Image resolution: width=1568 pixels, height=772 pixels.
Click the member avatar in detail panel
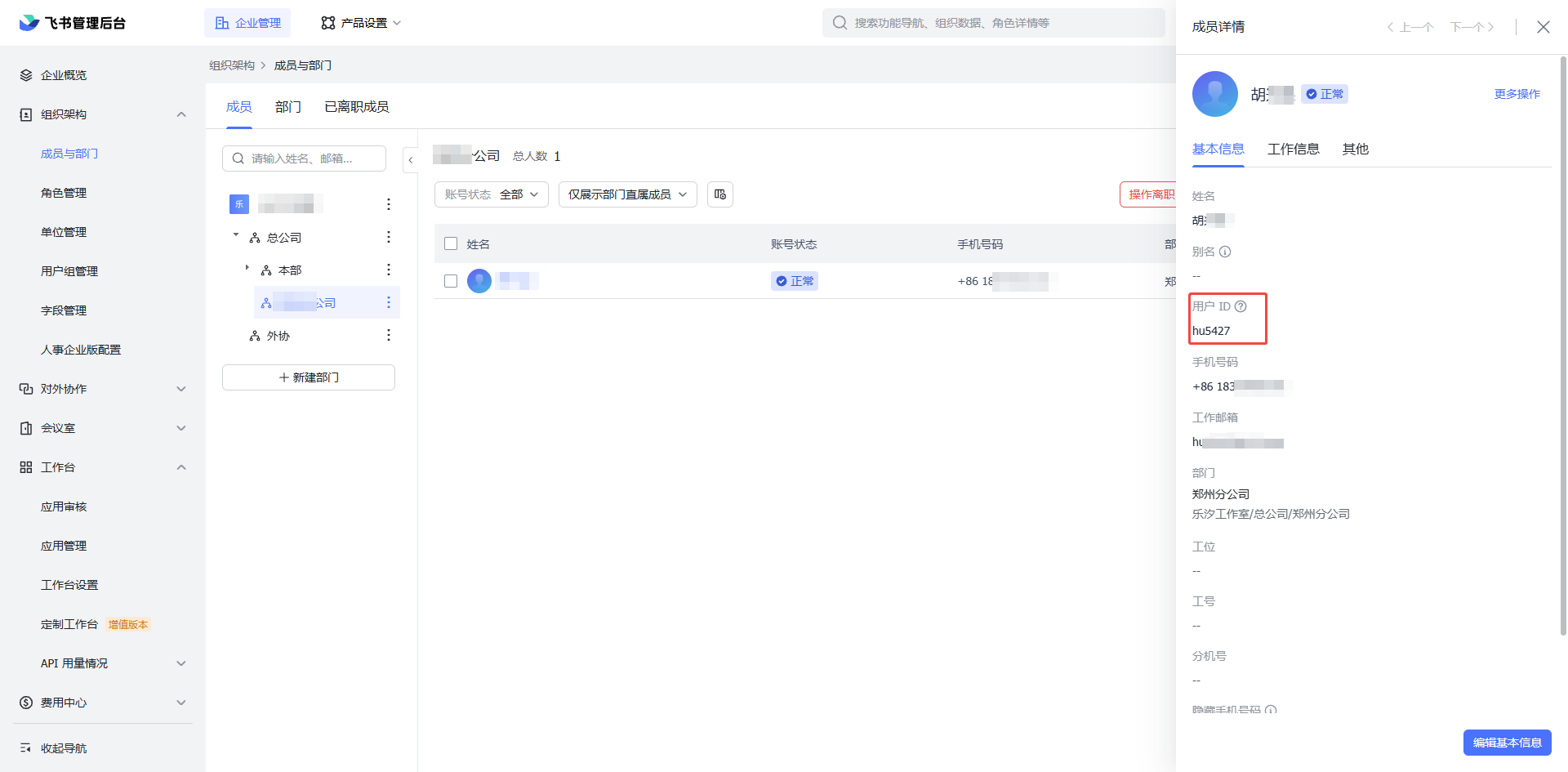[x=1215, y=94]
